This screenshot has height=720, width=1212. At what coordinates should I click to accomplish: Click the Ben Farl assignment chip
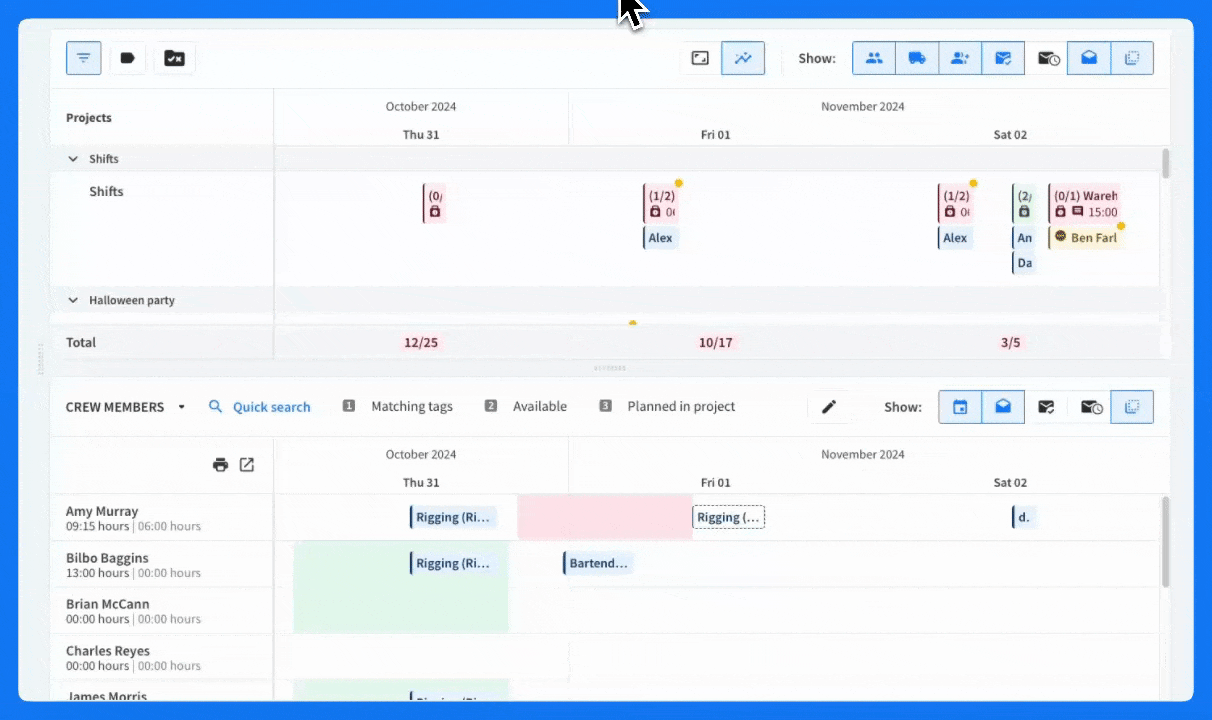1084,238
